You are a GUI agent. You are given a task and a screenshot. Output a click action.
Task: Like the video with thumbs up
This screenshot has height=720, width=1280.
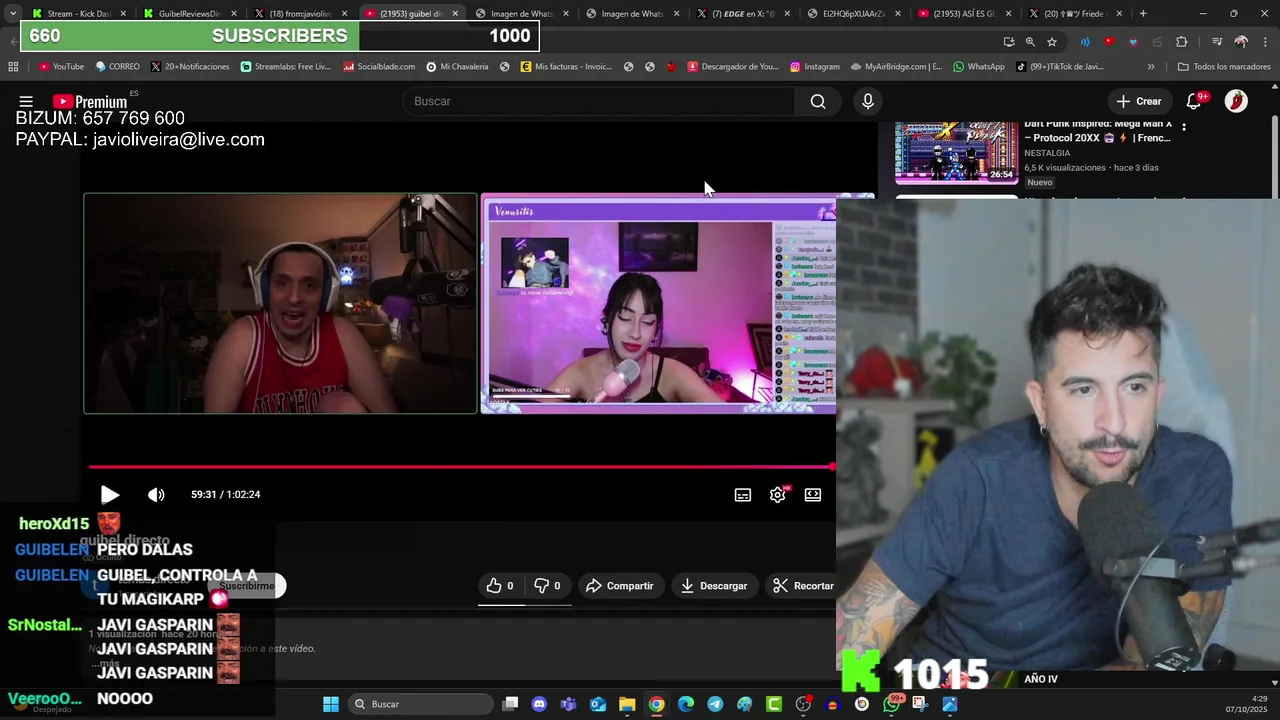click(500, 586)
